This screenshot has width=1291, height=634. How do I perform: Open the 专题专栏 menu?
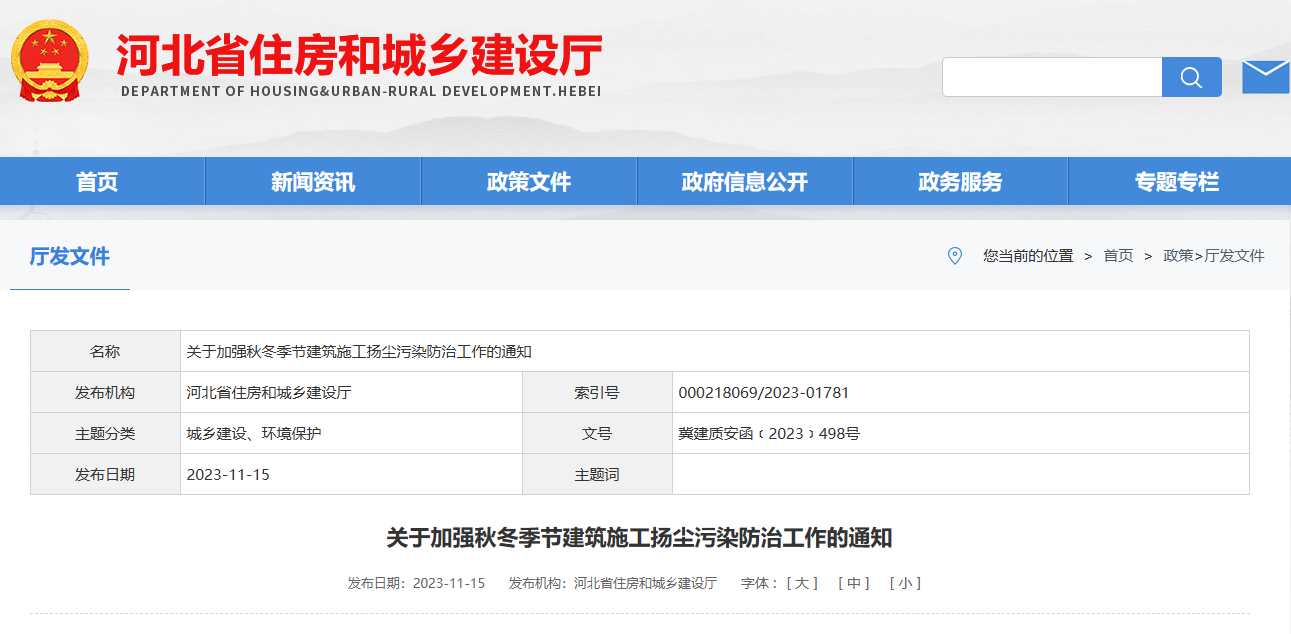click(1175, 181)
